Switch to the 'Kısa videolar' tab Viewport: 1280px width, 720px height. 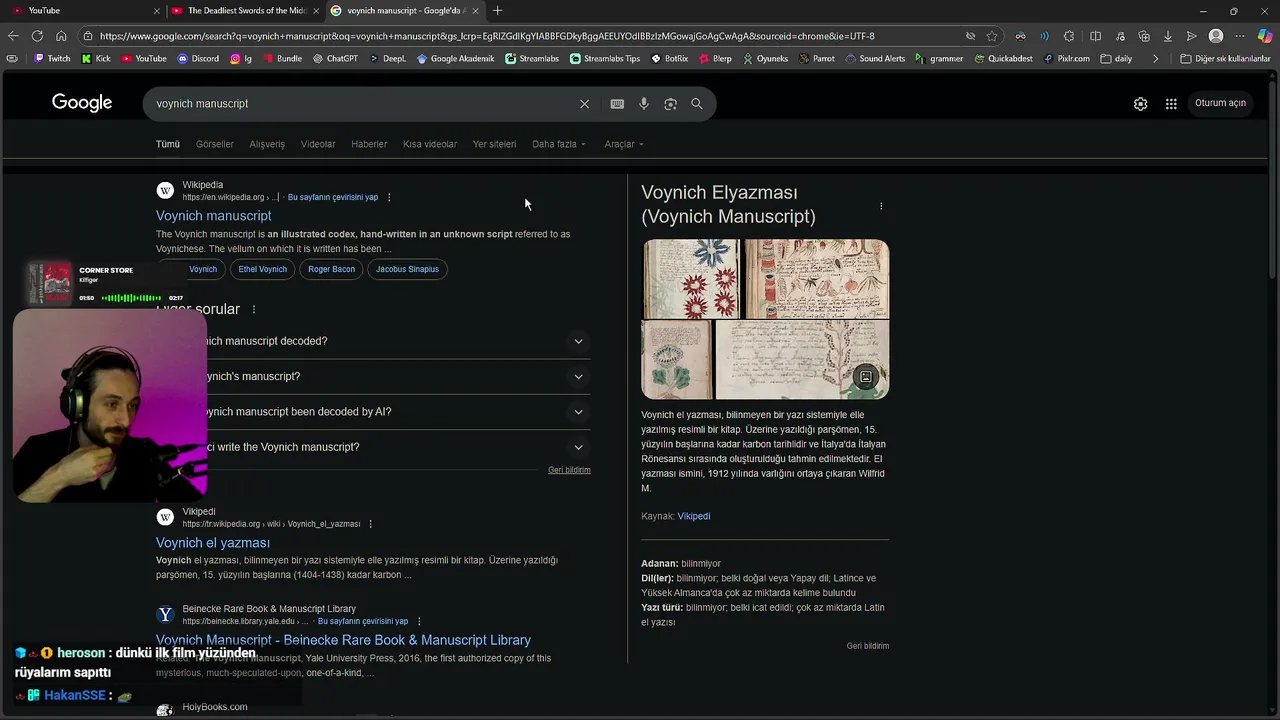click(430, 144)
